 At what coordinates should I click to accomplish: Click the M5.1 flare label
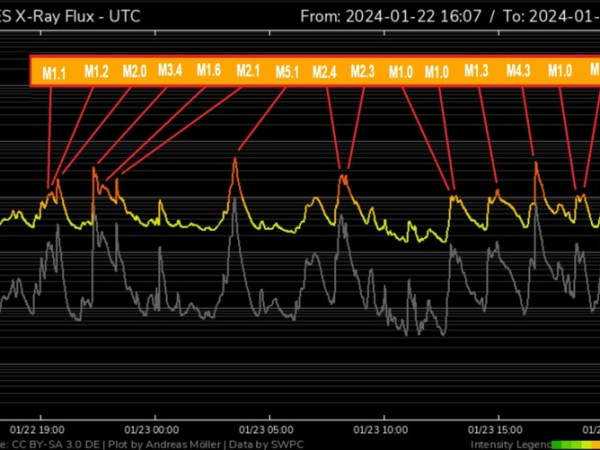point(286,71)
